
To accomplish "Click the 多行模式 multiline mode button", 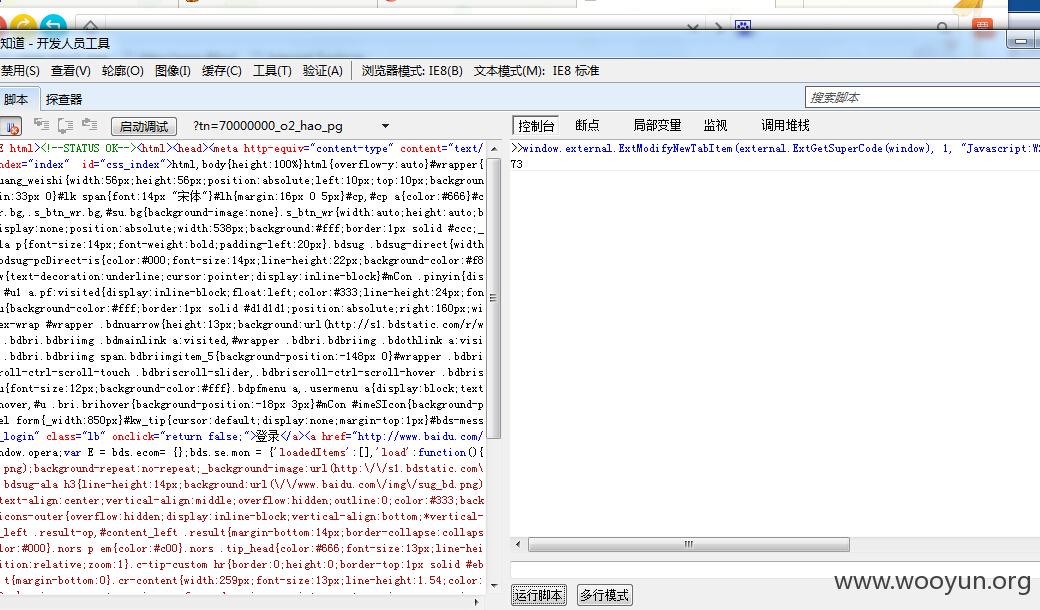I will 604,595.
